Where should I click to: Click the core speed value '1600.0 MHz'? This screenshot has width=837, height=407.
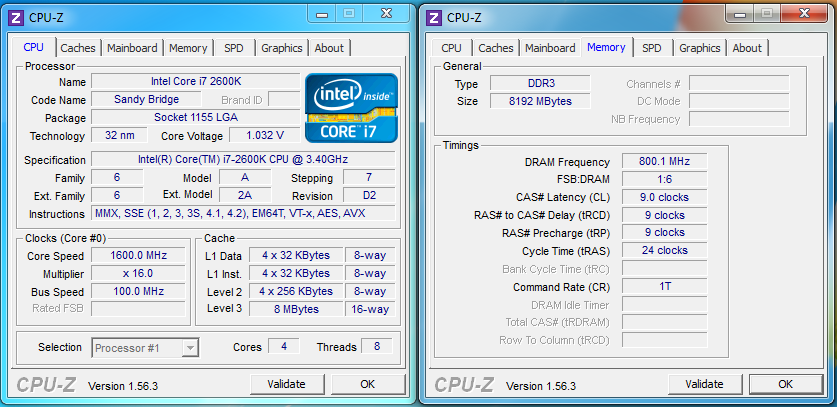pyautogui.click(x=138, y=255)
